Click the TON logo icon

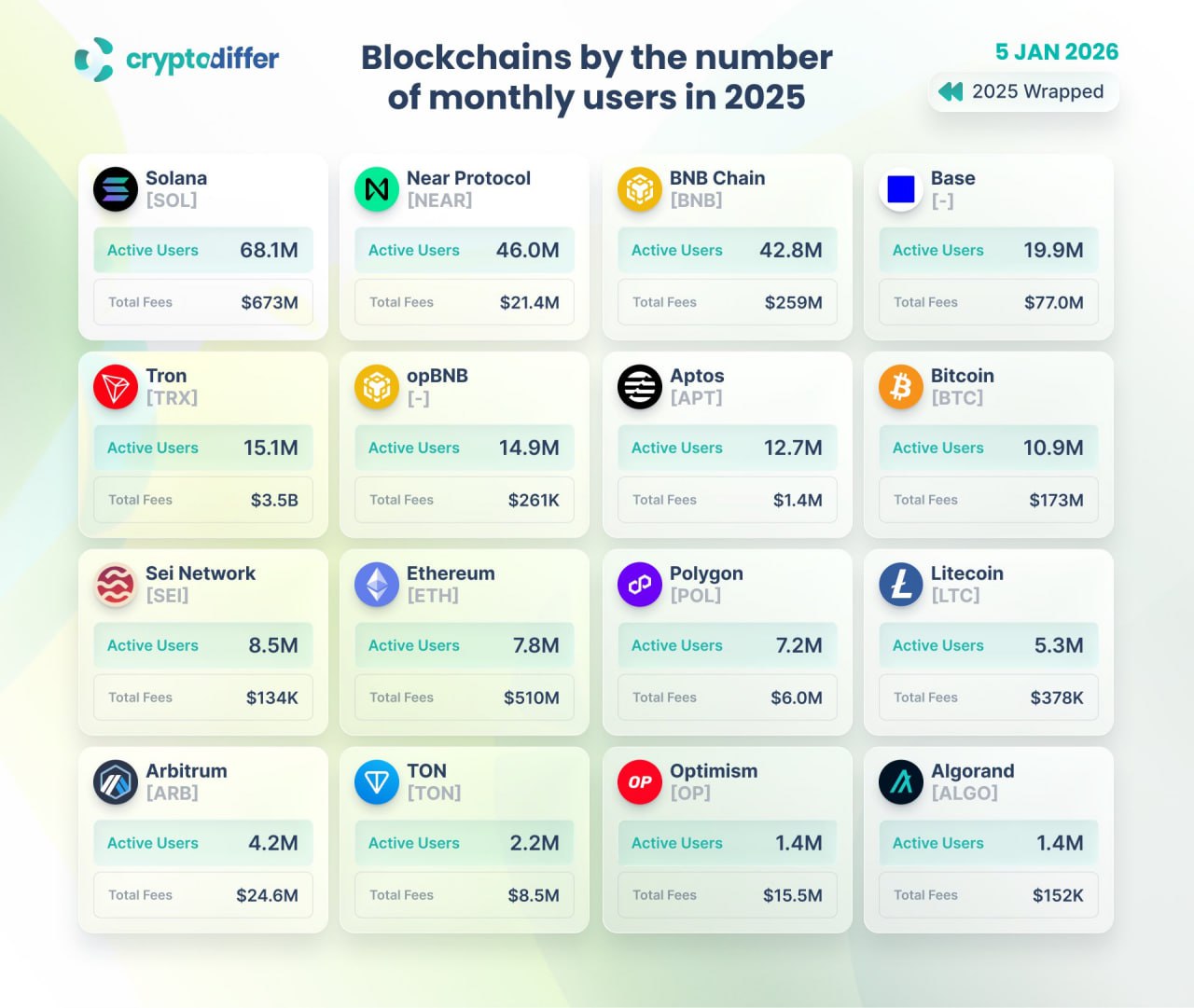click(377, 782)
